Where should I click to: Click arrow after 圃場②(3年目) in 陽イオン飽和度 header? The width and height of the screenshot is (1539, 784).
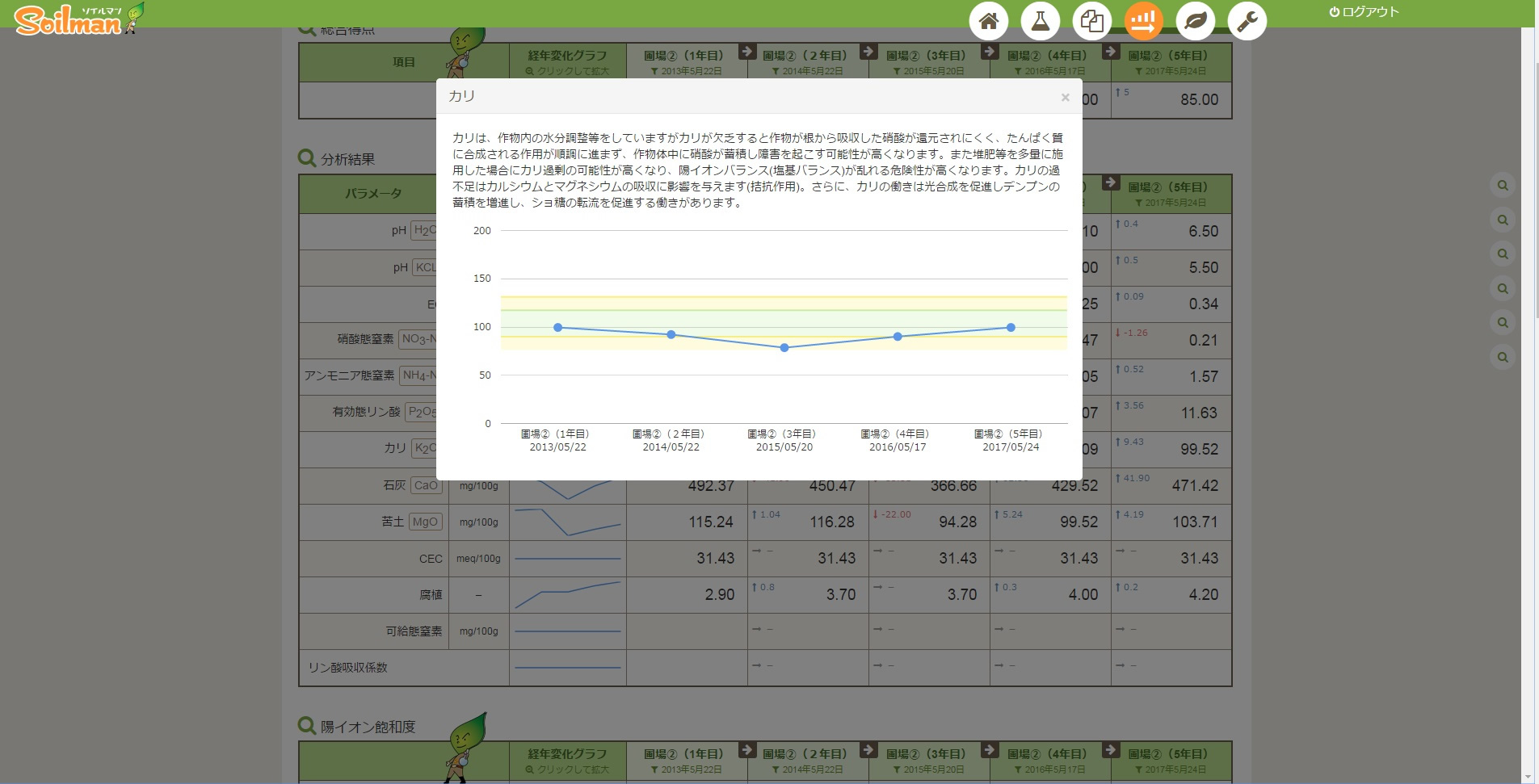989,749
